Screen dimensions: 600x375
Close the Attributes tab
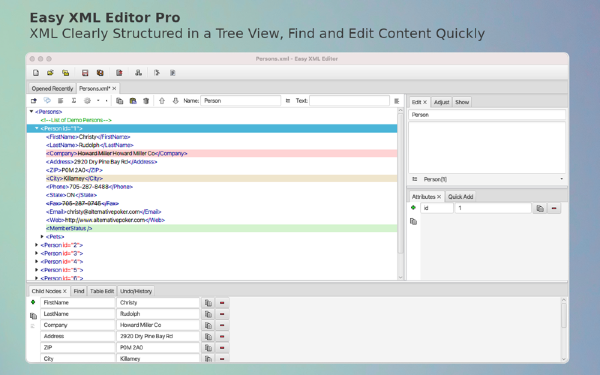(x=439, y=197)
